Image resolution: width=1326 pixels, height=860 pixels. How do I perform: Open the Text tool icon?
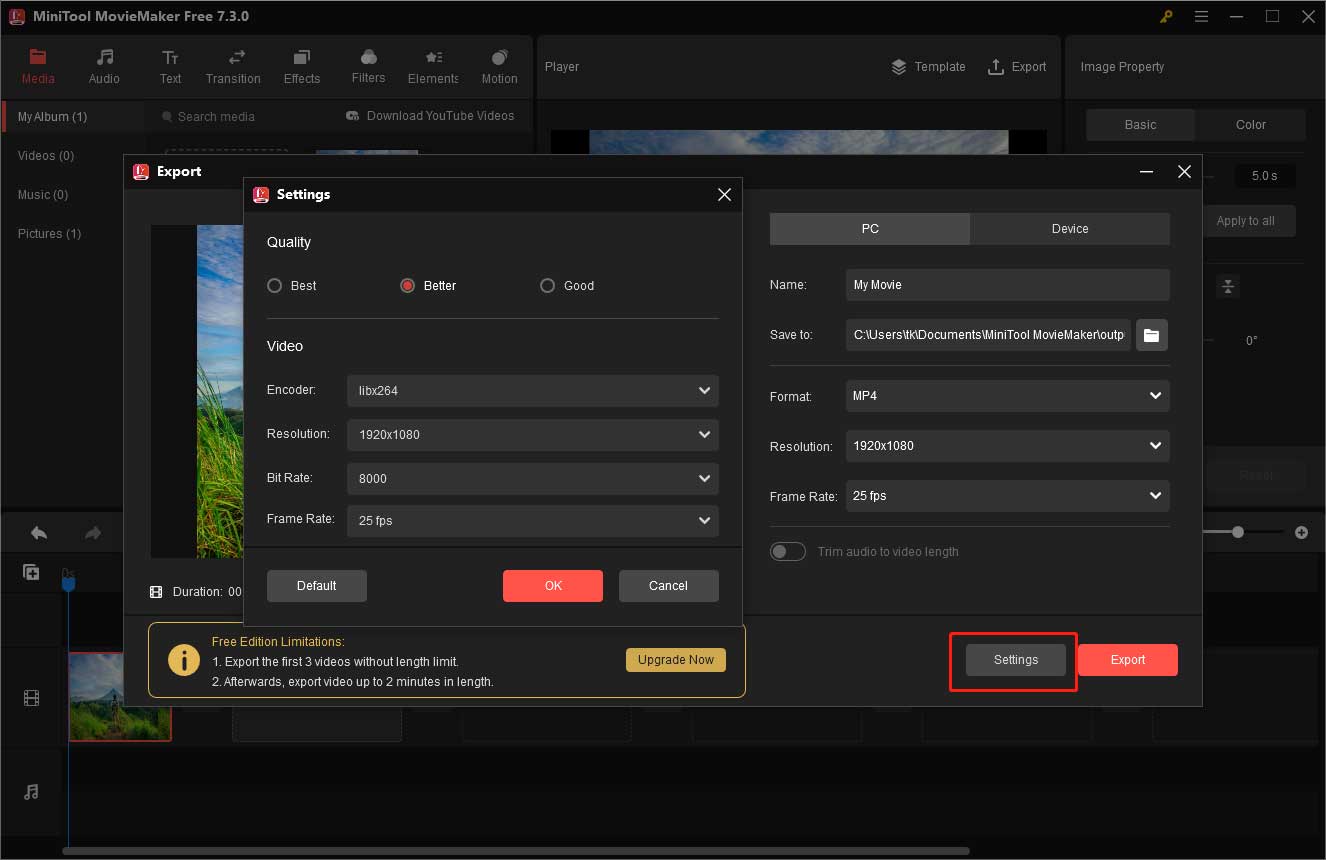(170, 57)
